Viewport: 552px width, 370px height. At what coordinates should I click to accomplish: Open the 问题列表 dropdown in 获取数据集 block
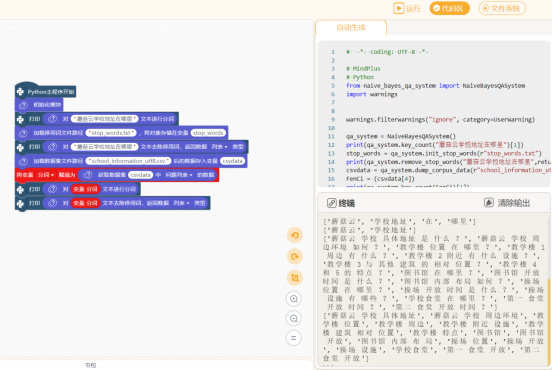click(x=179, y=175)
